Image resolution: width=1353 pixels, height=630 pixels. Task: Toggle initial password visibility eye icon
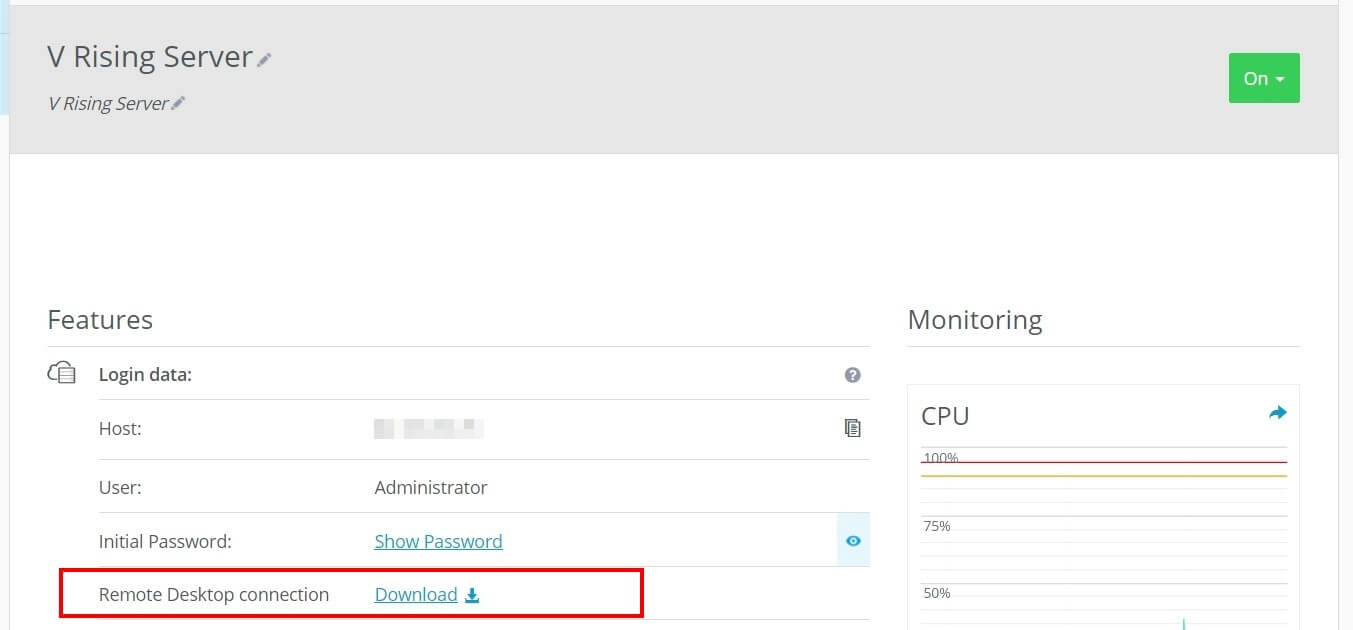point(853,541)
